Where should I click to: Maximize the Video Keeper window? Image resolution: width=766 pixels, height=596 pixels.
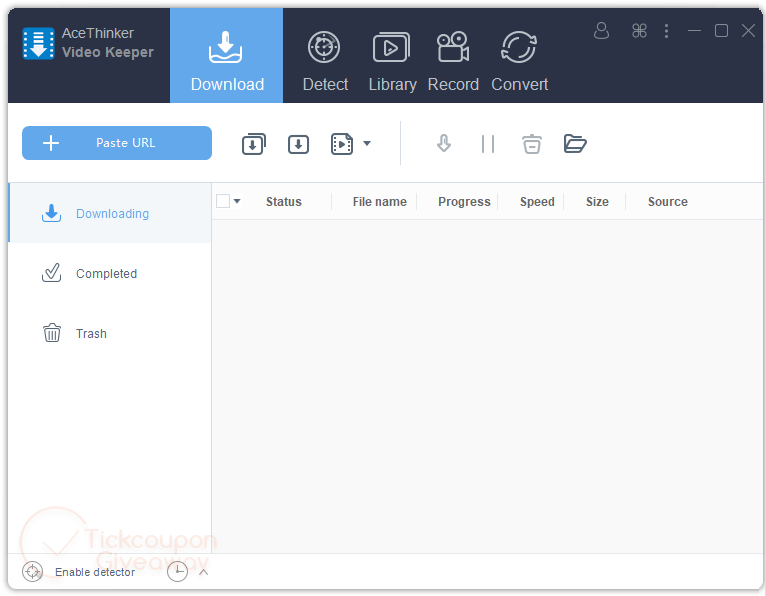tap(721, 31)
